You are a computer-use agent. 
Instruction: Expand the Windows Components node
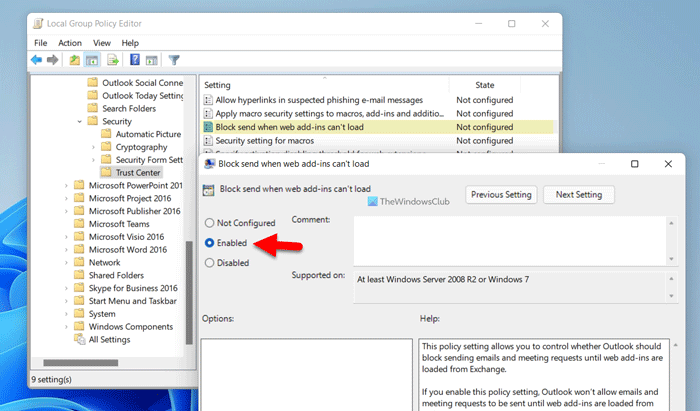click(x=66, y=327)
